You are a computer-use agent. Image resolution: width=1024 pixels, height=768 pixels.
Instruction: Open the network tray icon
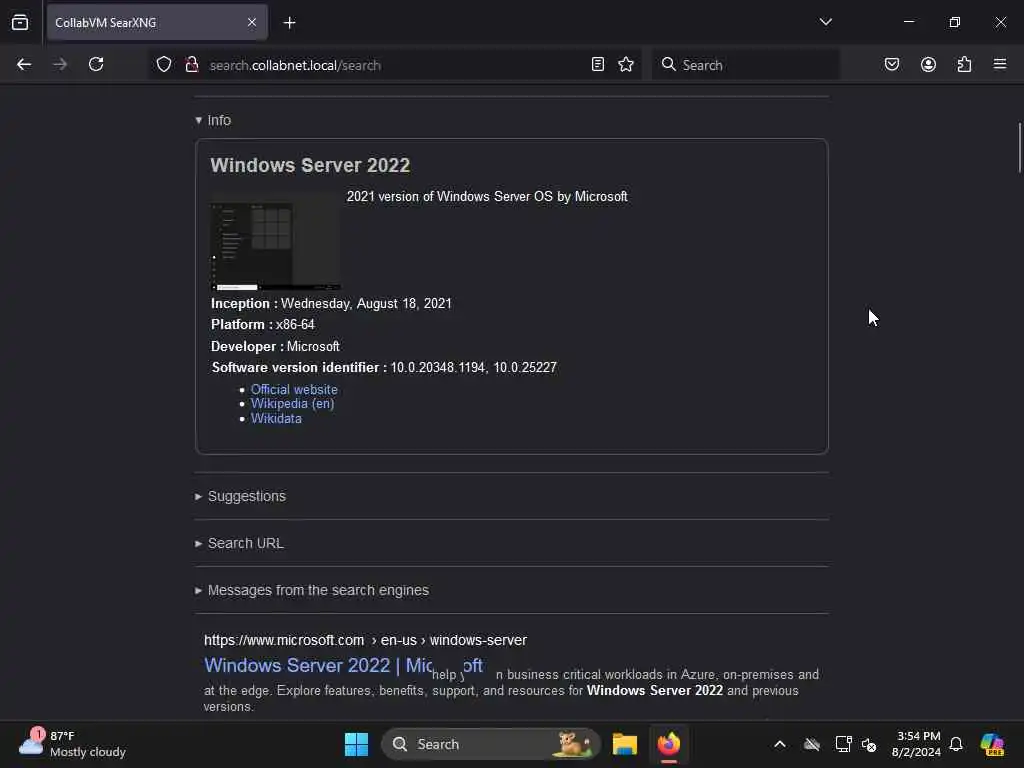843,744
